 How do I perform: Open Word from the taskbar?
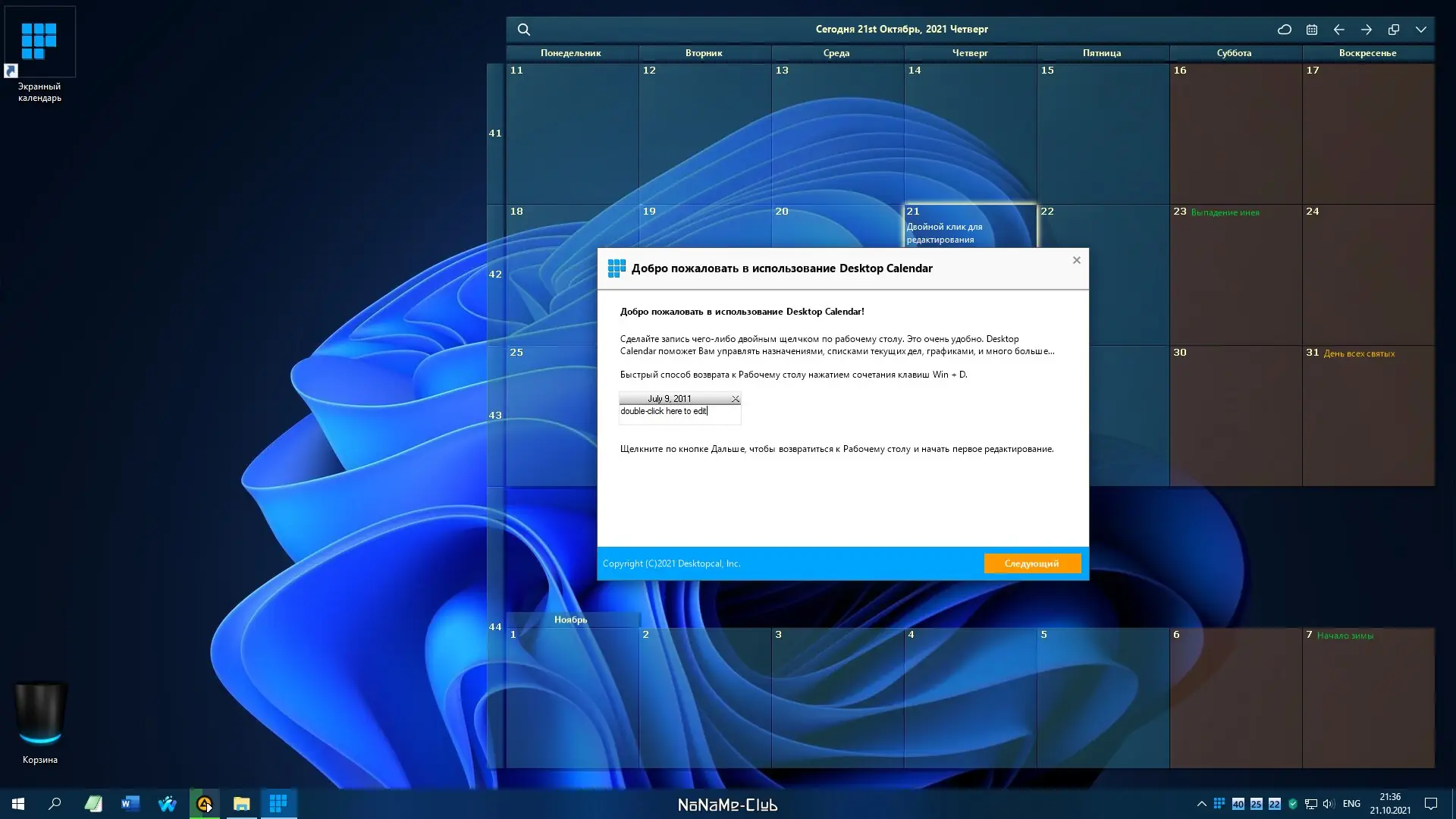[x=130, y=803]
